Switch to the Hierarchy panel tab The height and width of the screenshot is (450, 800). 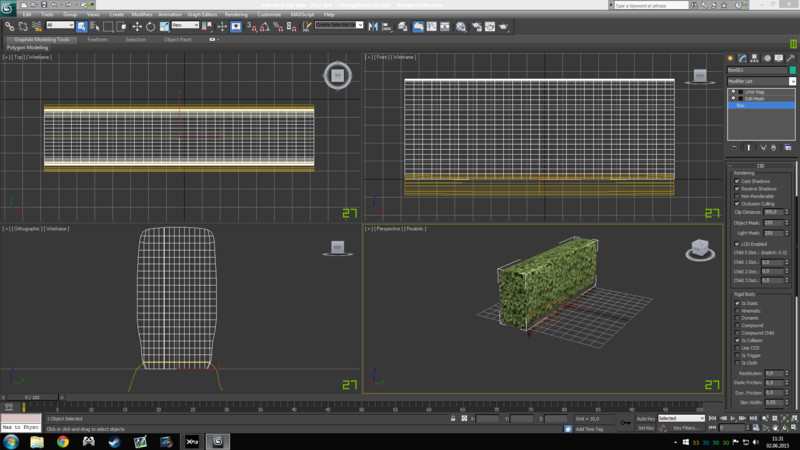point(754,58)
